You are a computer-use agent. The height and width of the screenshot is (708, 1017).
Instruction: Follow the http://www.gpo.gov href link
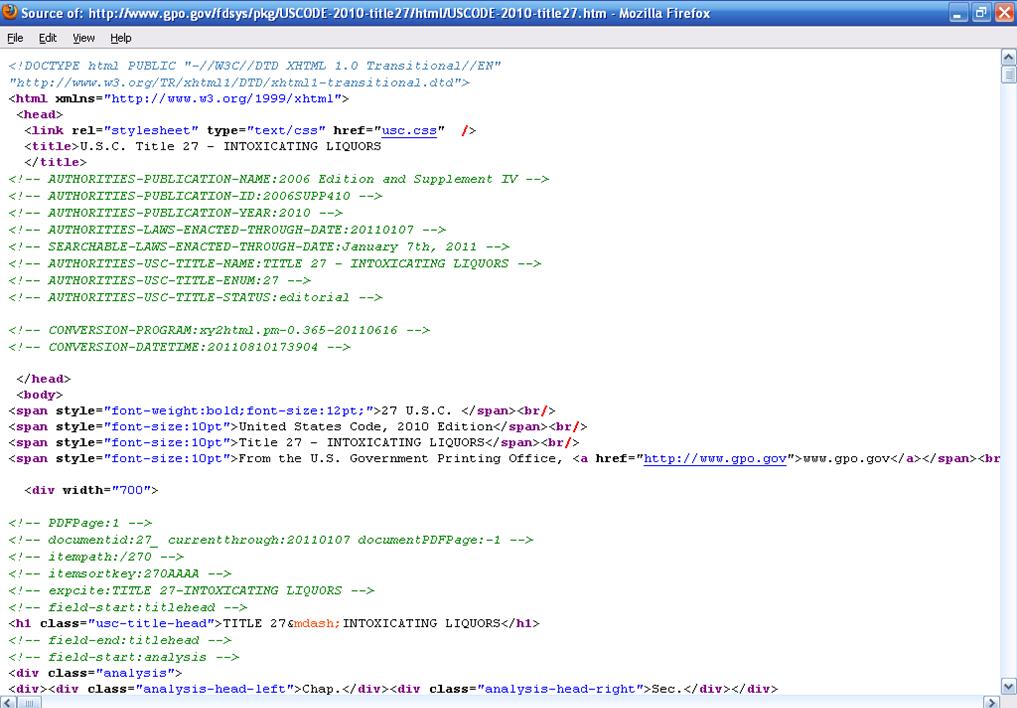point(715,458)
